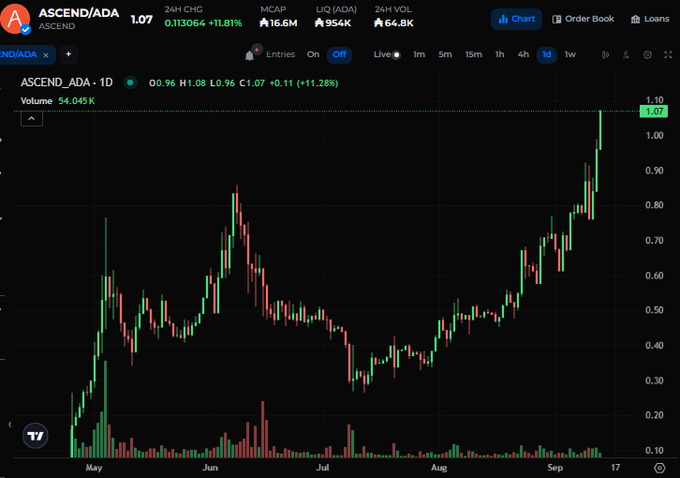Click the OHLC close value C1.07
This screenshot has height=478, width=680.
coord(252,83)
